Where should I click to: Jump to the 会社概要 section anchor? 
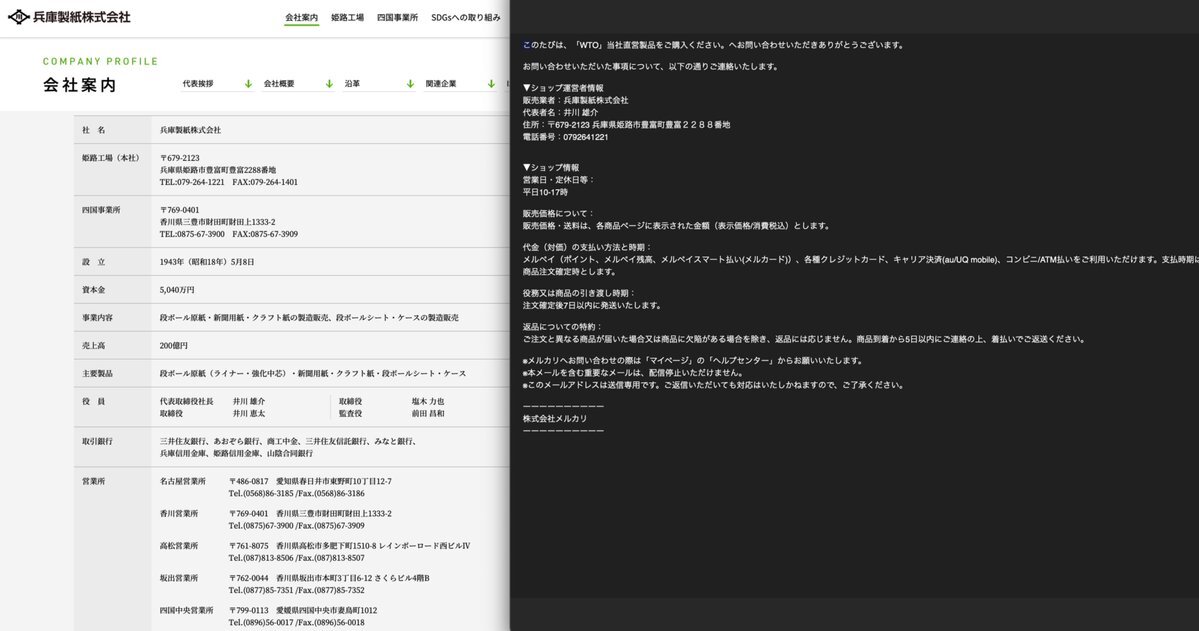[x=298, y=83]
